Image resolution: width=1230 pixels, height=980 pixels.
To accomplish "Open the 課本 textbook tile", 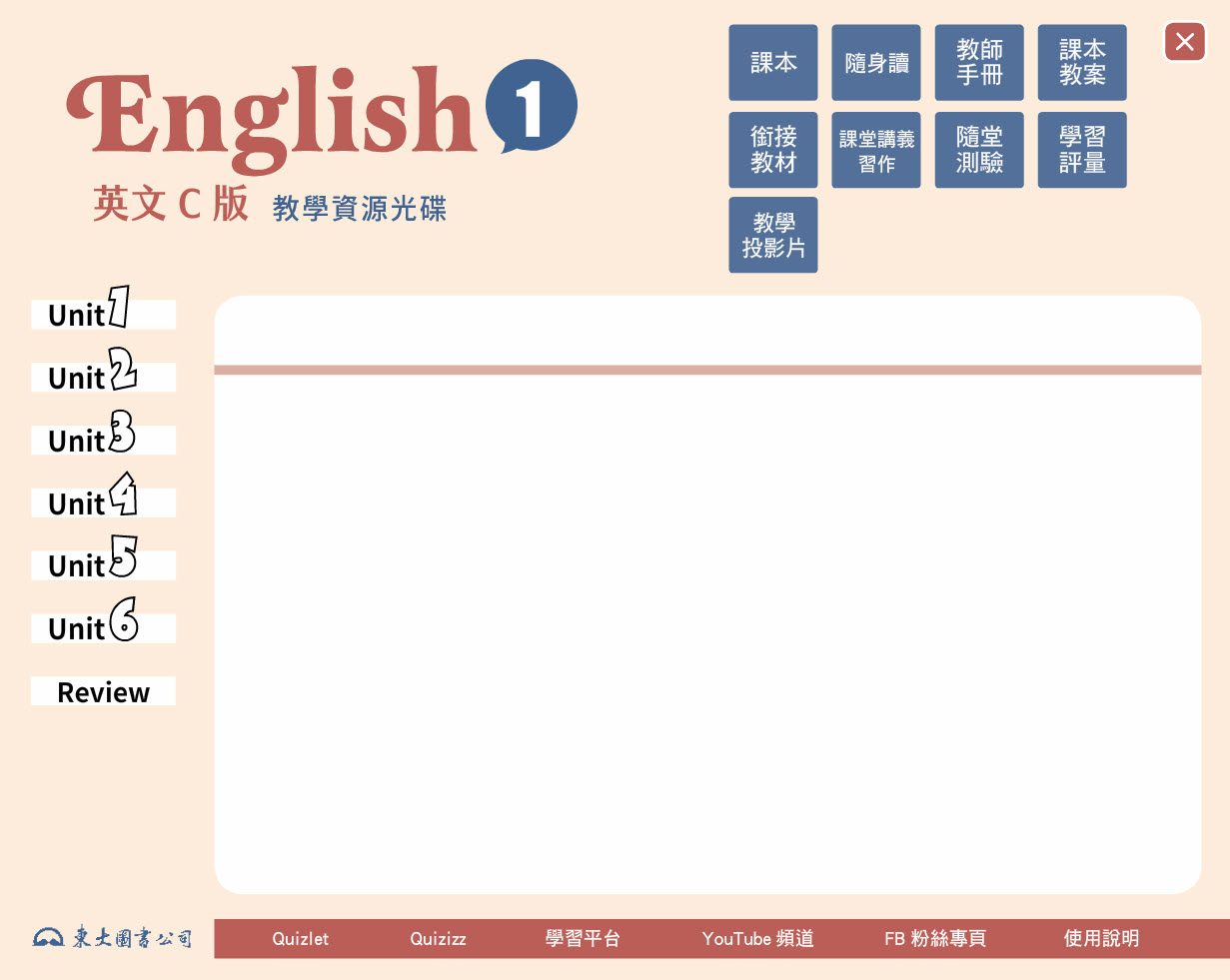I will (x=772, y=63).
